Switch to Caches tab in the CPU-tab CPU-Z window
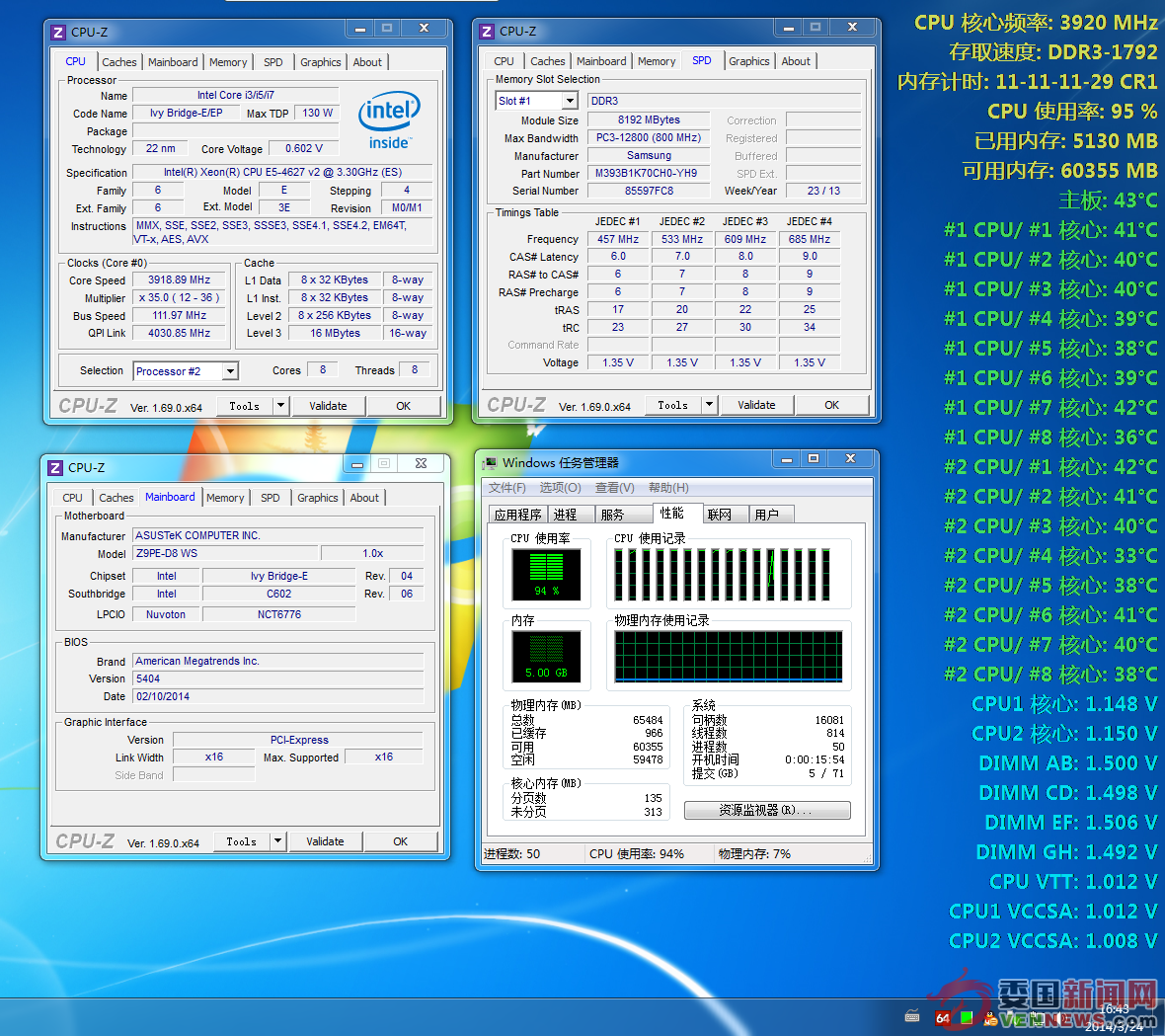1165x1036 pixels. [119, 62]
